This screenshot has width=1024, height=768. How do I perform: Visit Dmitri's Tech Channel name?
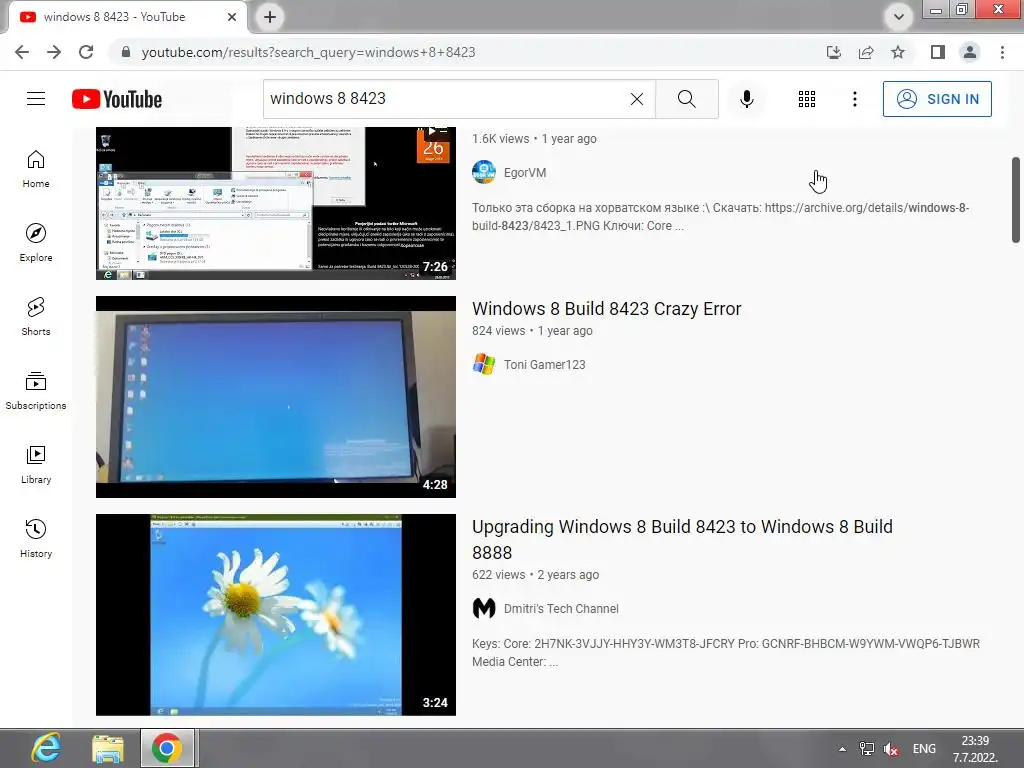pyautogui.click(x=561, y=609)
